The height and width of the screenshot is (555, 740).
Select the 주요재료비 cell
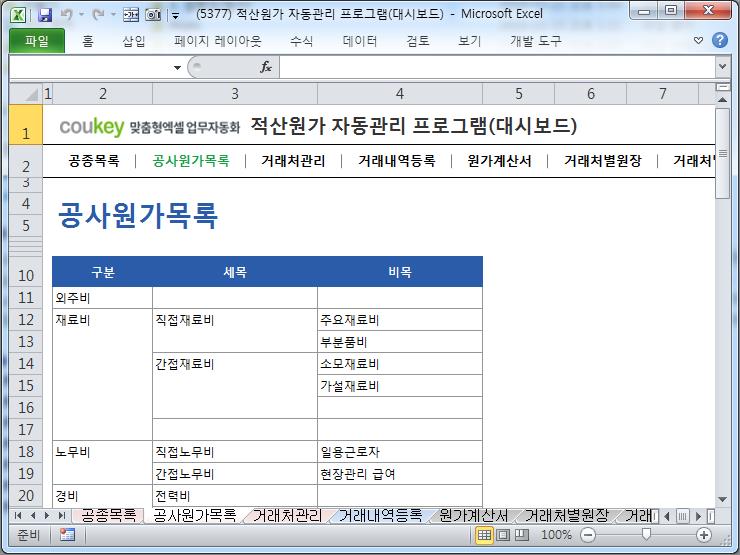point(400,320)
